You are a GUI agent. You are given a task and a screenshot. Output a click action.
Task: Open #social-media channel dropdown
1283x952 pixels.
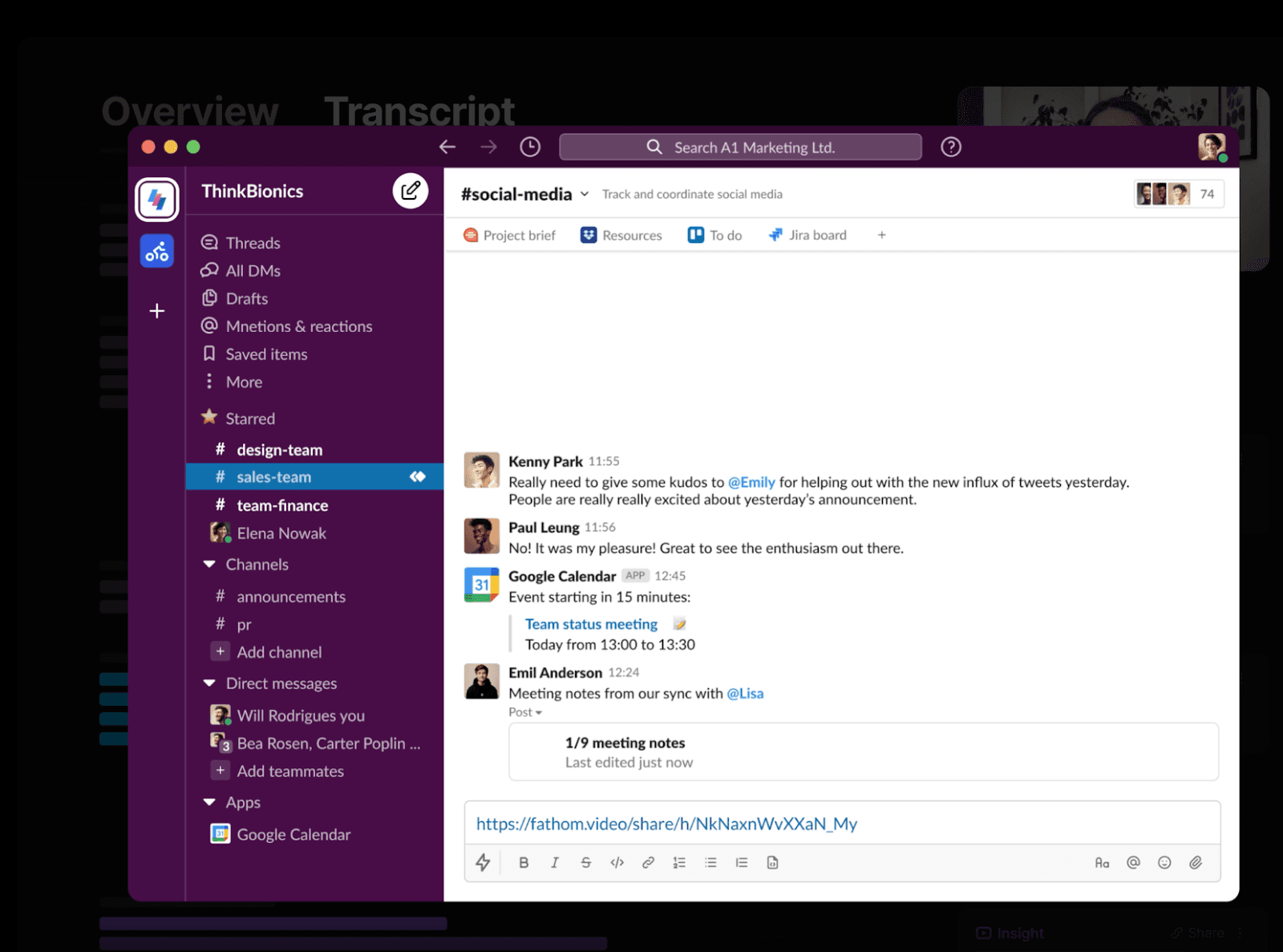tap(585, 194)
